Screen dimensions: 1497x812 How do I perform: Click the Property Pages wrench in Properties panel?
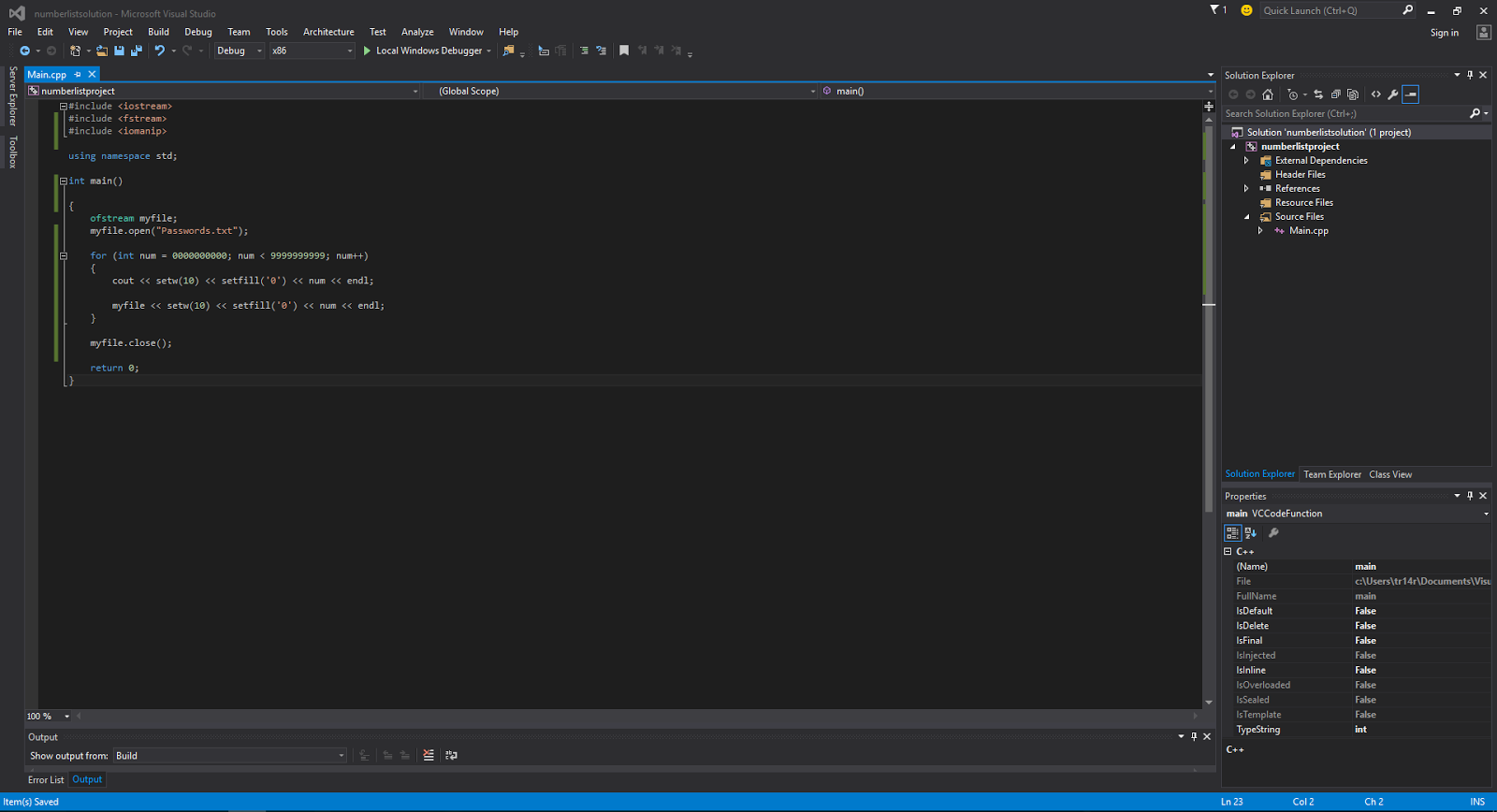[x=1273, y=533]
